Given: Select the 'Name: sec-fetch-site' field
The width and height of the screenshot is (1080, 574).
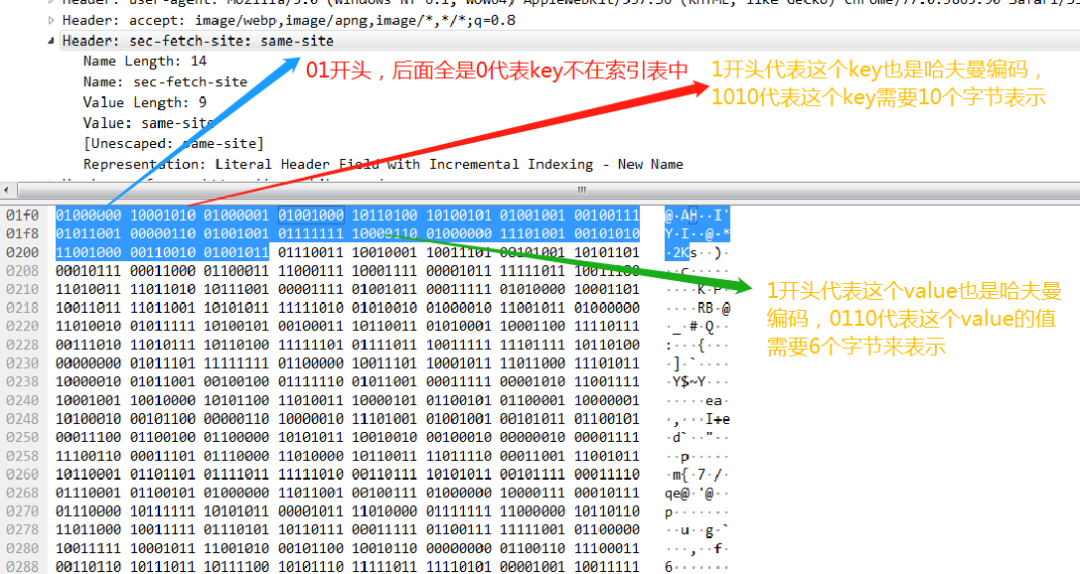Looking at the screenshot, I should point(165,82).
